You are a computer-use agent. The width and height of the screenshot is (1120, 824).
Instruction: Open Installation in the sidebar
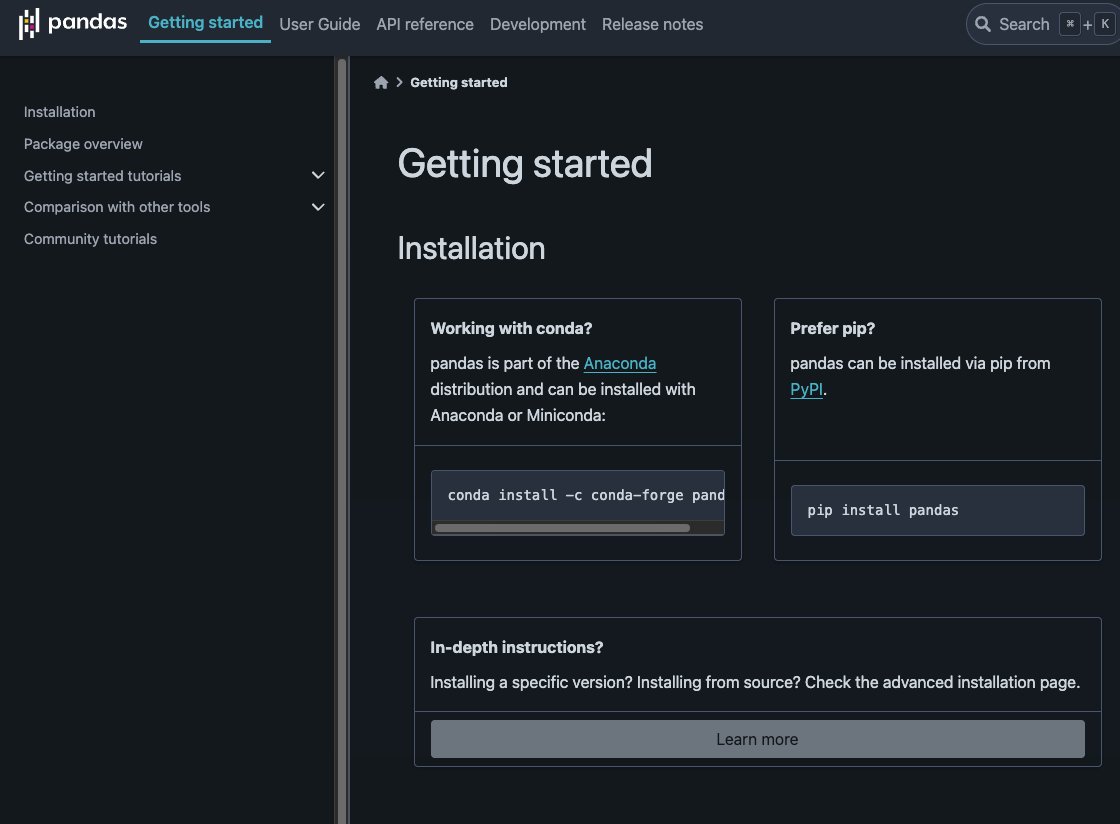(59, 112)
